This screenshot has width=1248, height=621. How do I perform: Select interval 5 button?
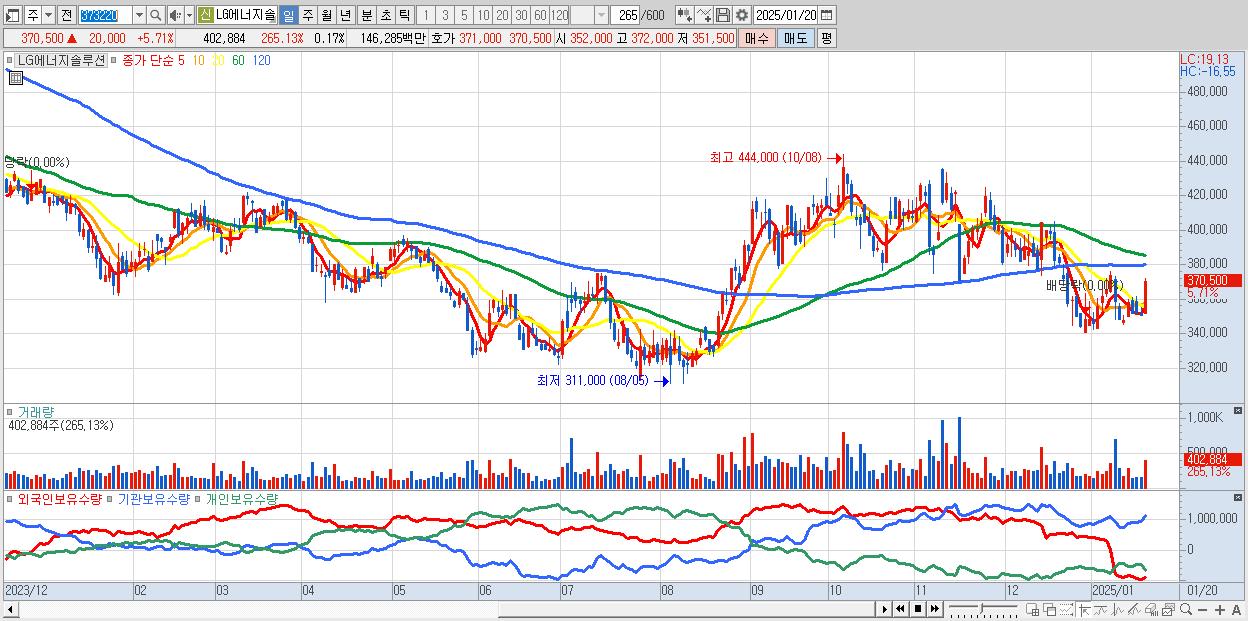pos(464,16)
